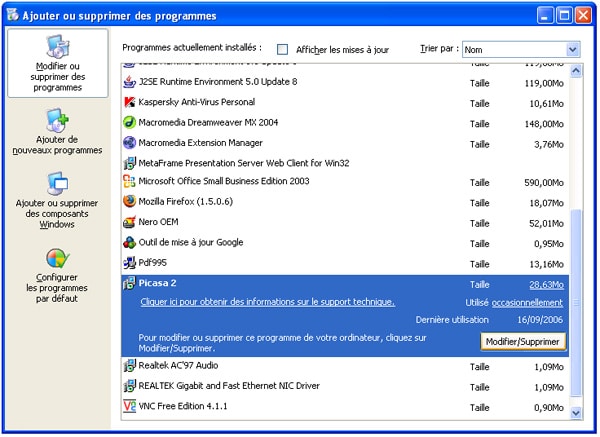600x437 pixels.
Task: Click the Macromedia Extension Manager icon
Action: coord(130,143)
